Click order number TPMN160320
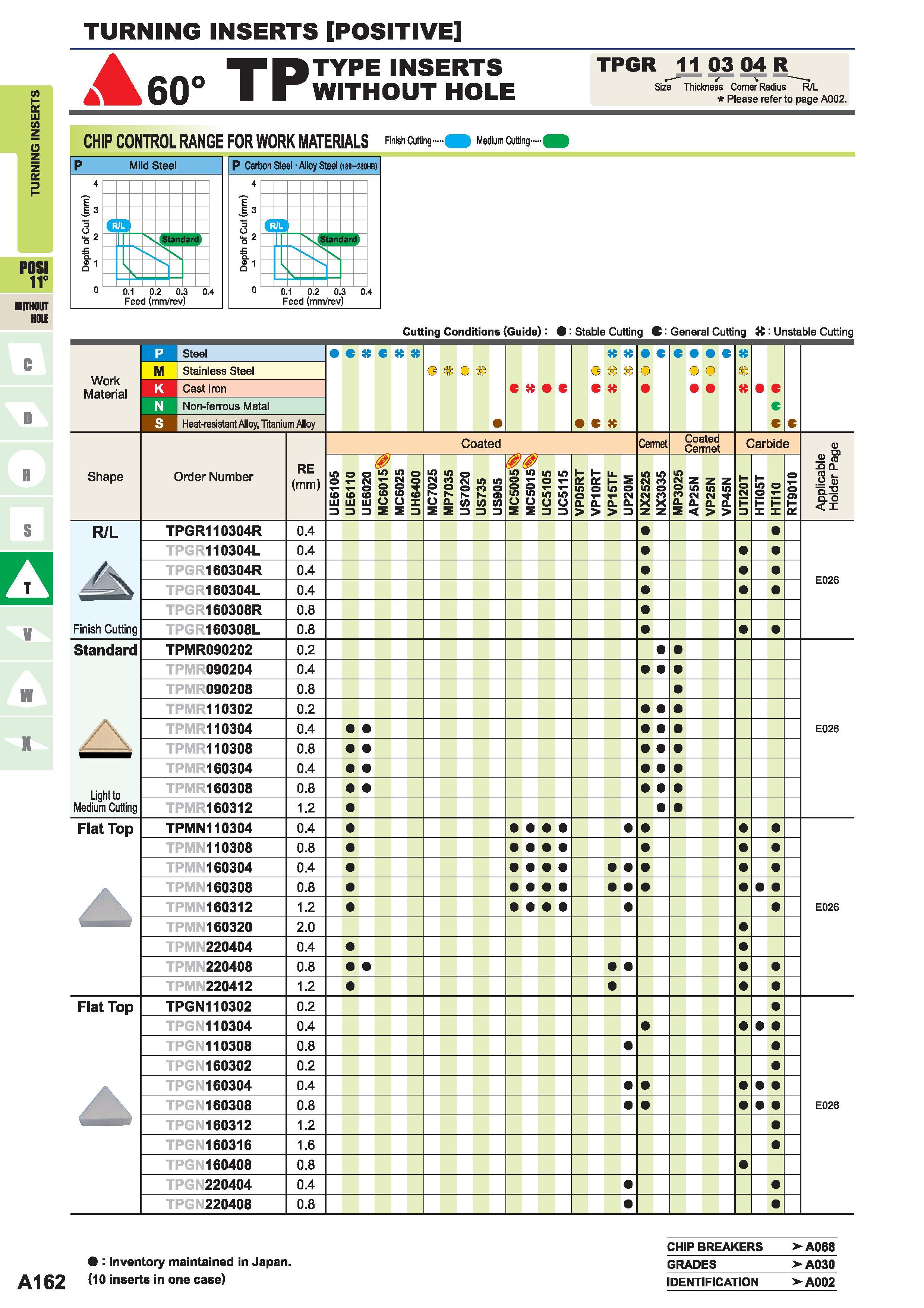The width and height of the screenshot is (924, 1308). click(x=209, y=927)
